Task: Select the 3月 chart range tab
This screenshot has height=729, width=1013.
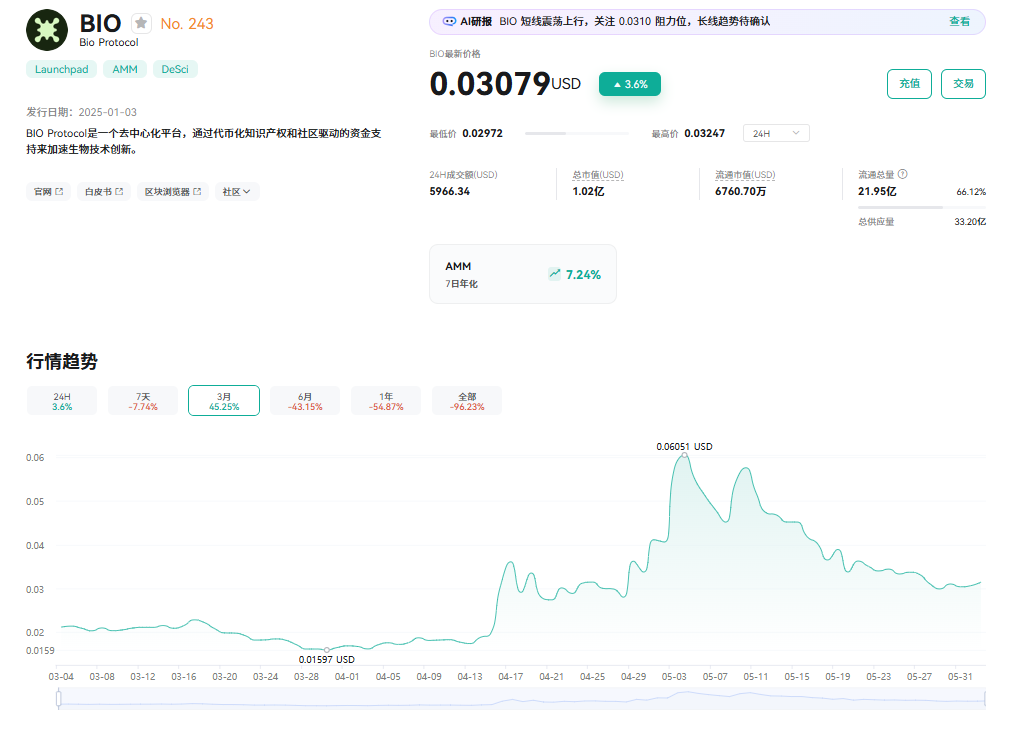Action: [224, 401]
